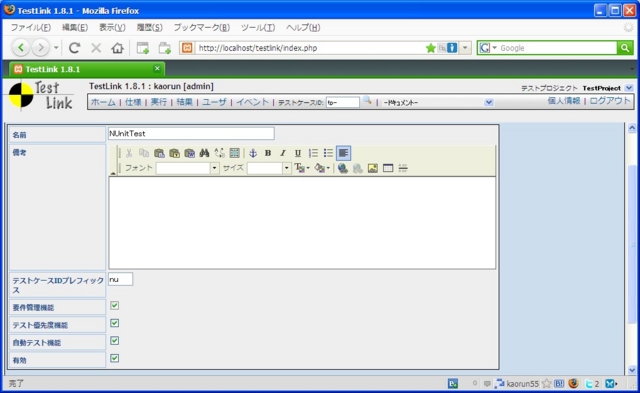The height and width of the screenshot is (393, 640).
Task: Open the 編集 menu
Action: click(x=75, y=28)
